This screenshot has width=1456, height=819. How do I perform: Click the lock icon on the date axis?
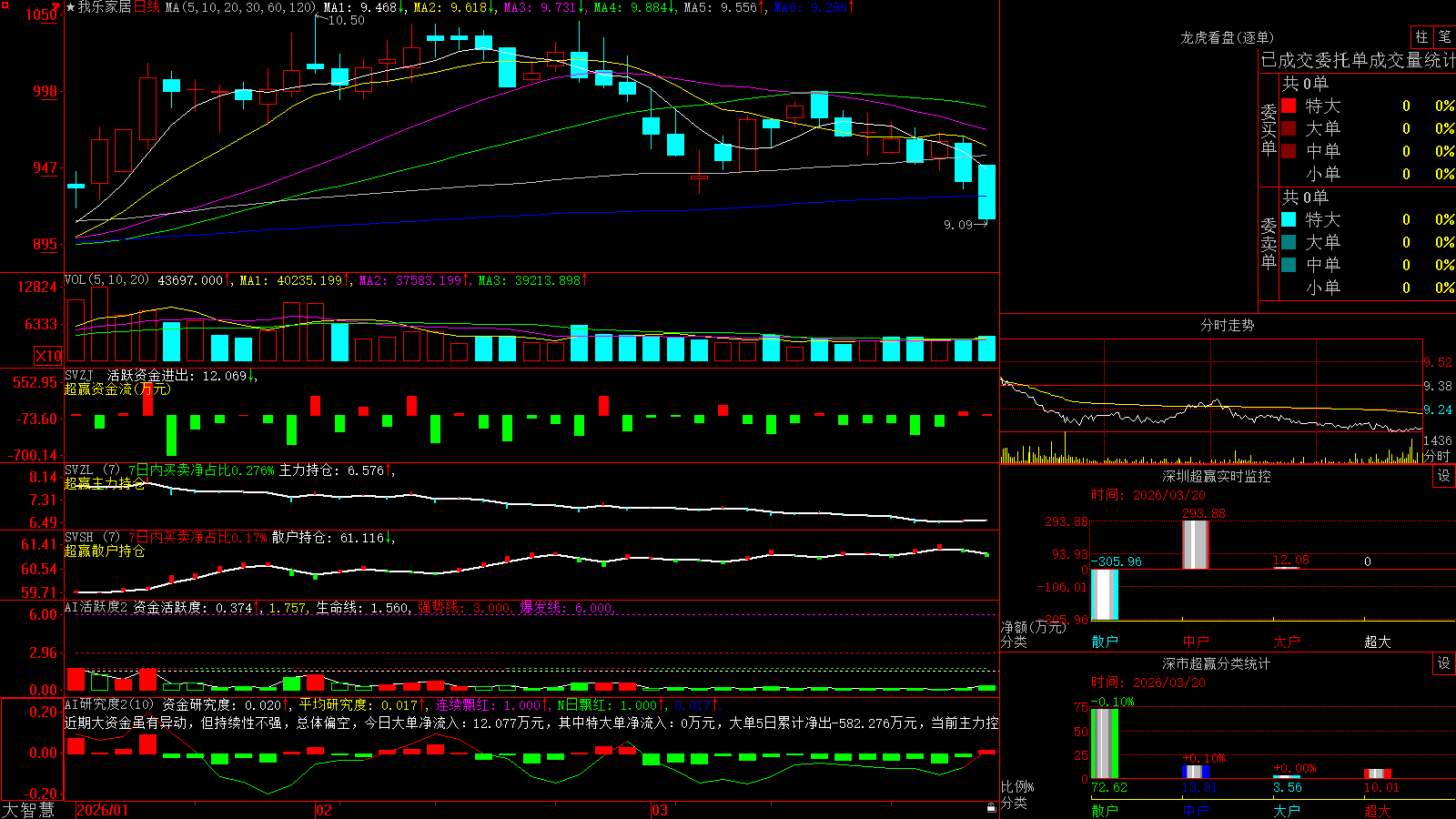point(992,807)
